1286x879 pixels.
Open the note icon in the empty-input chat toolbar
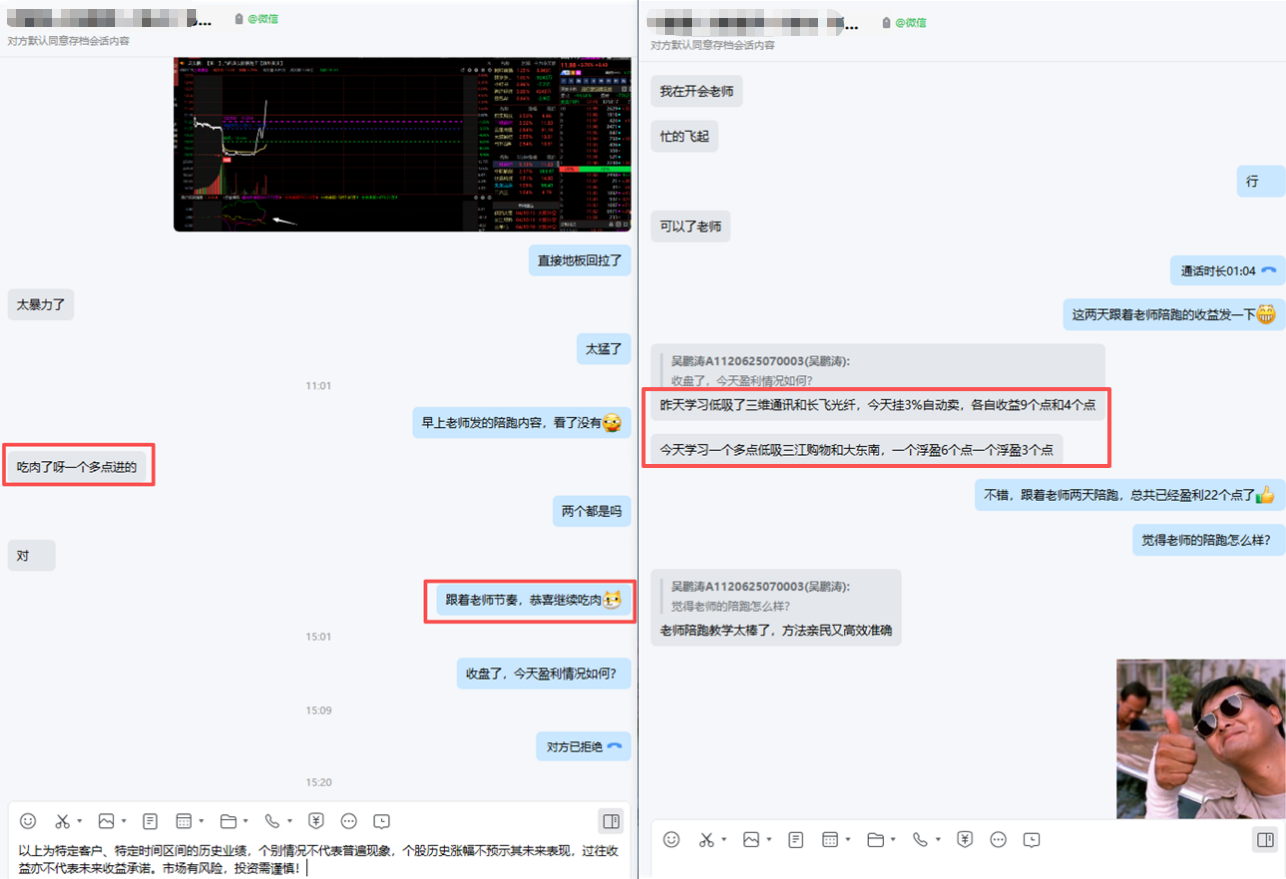pos(795,839)
